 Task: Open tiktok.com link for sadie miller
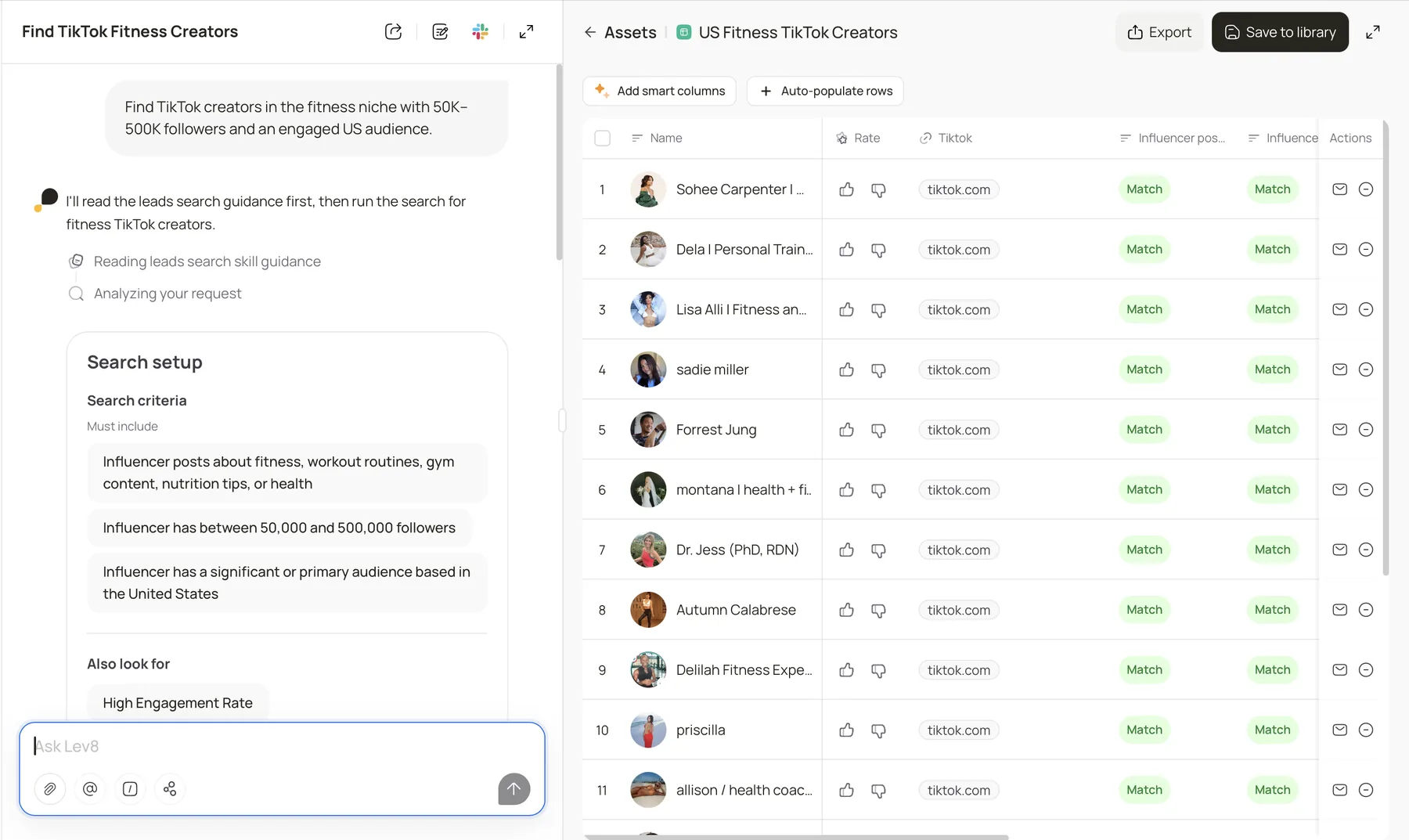(x=959, y=370)
